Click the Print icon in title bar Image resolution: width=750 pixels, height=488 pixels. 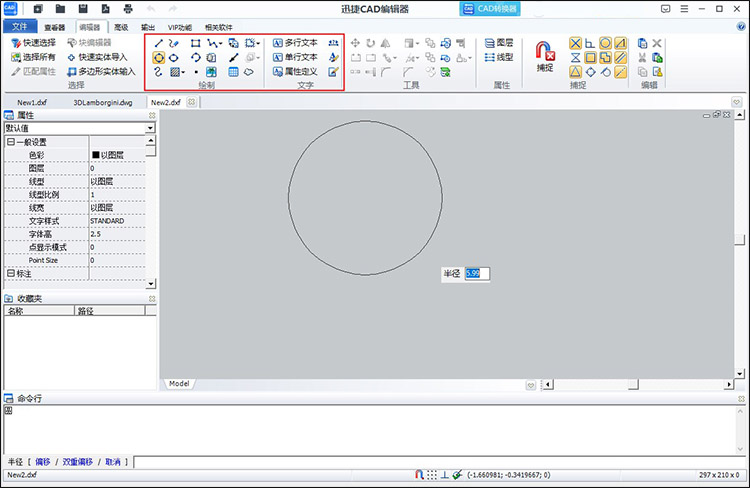(x=128, y=9)
